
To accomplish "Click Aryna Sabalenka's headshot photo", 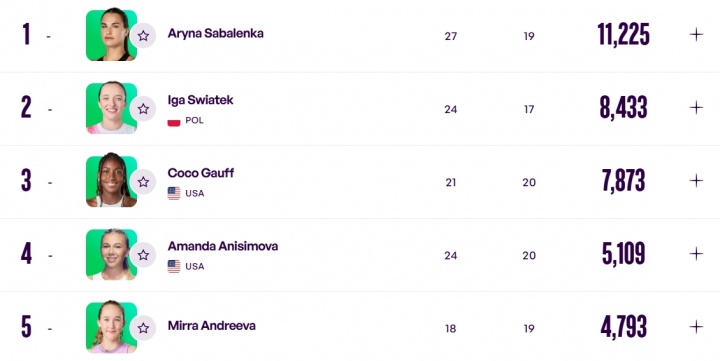I will tap(111, 34).
